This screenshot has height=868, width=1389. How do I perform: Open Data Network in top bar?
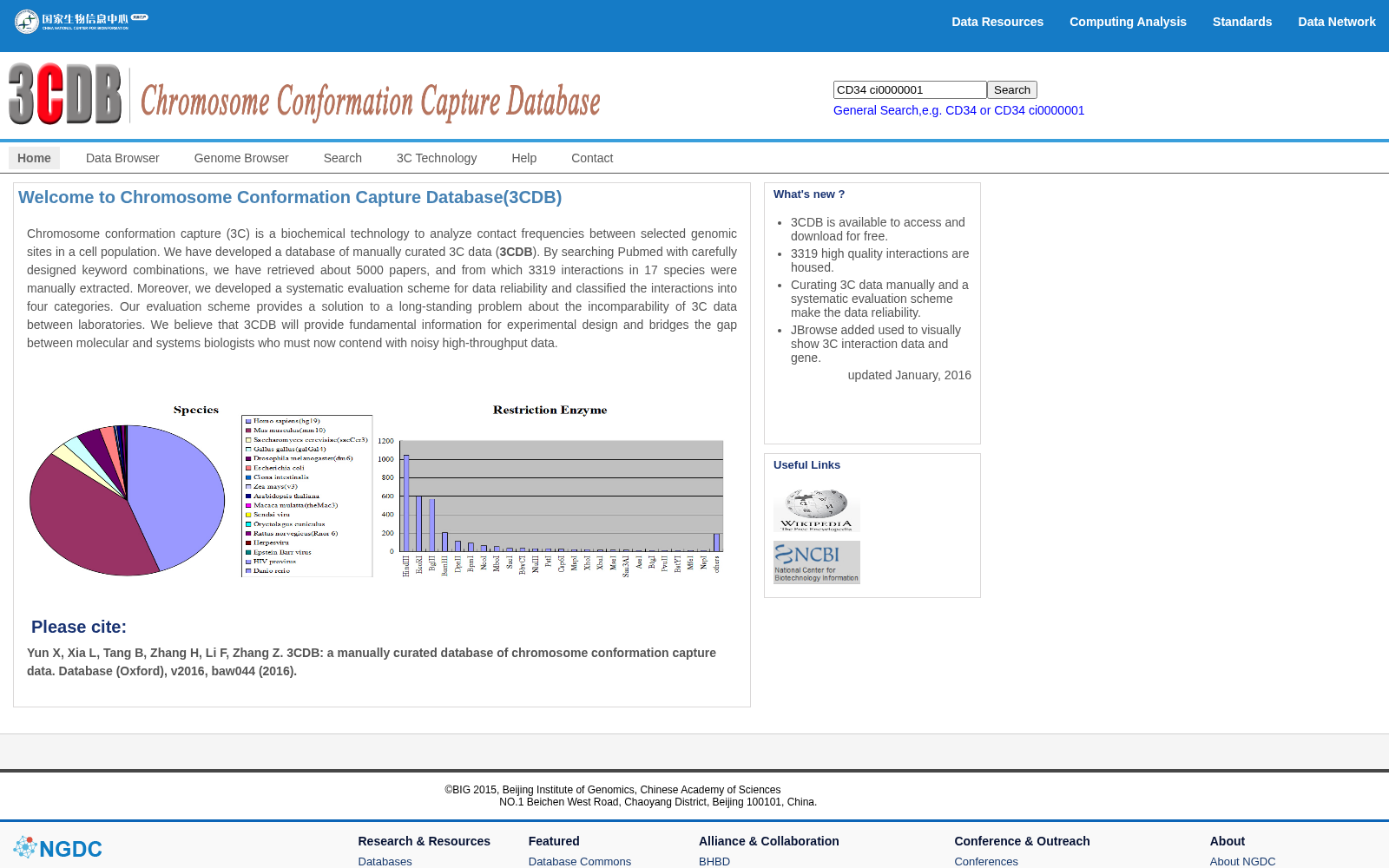(1337, 22)
